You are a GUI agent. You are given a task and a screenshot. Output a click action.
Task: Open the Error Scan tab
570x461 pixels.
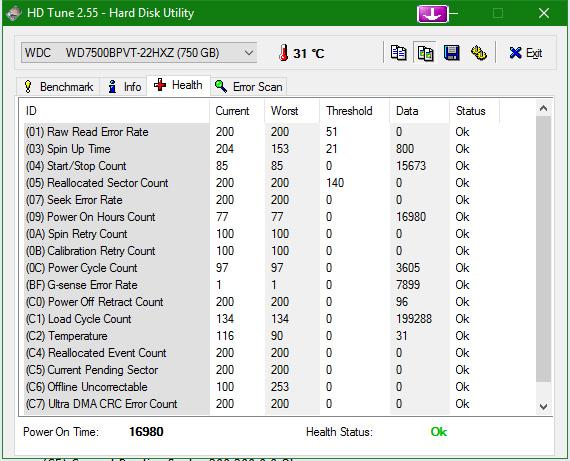coord(249,87)
